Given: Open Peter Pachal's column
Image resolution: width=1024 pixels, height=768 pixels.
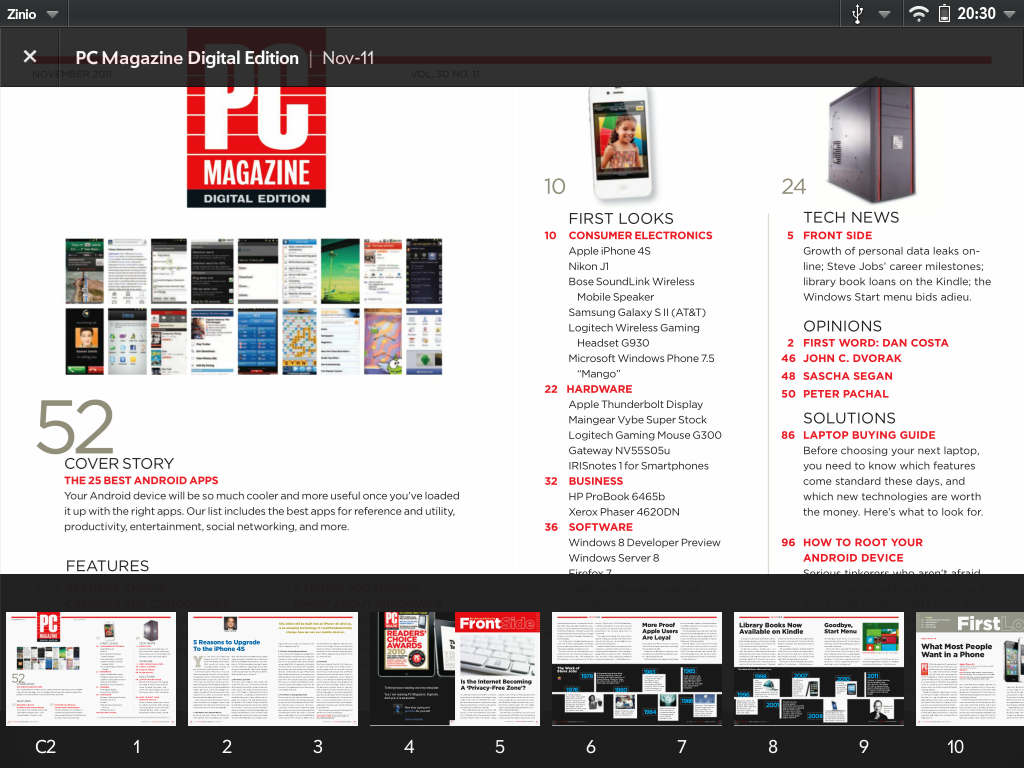Looking at the screenshot, I should [x=846, y=394].
